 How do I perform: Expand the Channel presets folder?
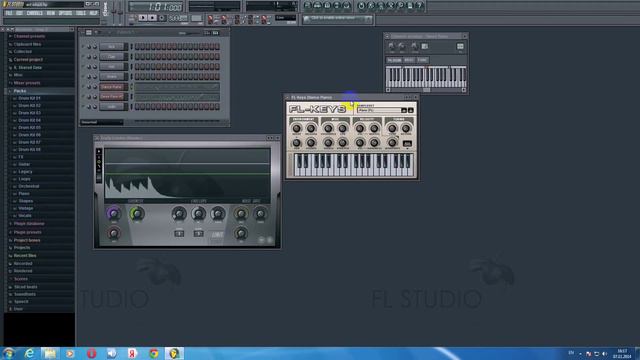(29, 36)
